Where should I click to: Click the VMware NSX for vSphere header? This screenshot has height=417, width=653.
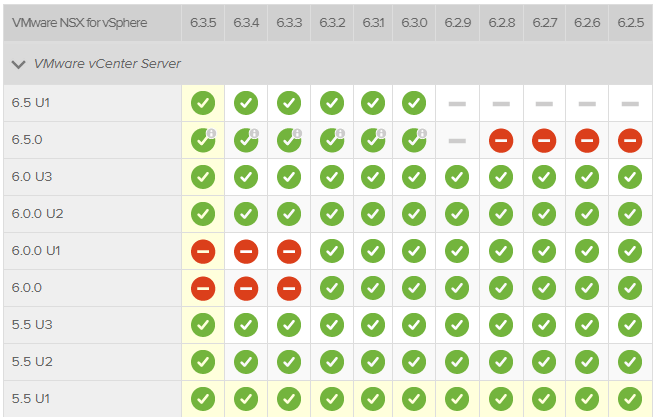[x=79, y=21]
